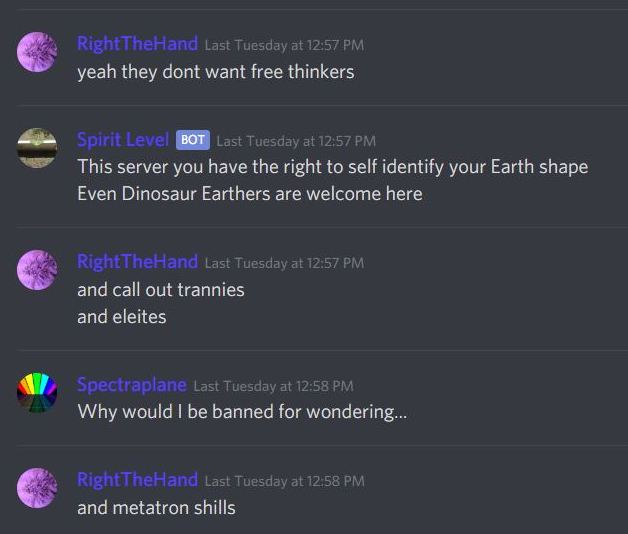This screenshot has height=534, width=628.
Task: Click timestamp on Spectraplane's message
Action: (274, 386)
